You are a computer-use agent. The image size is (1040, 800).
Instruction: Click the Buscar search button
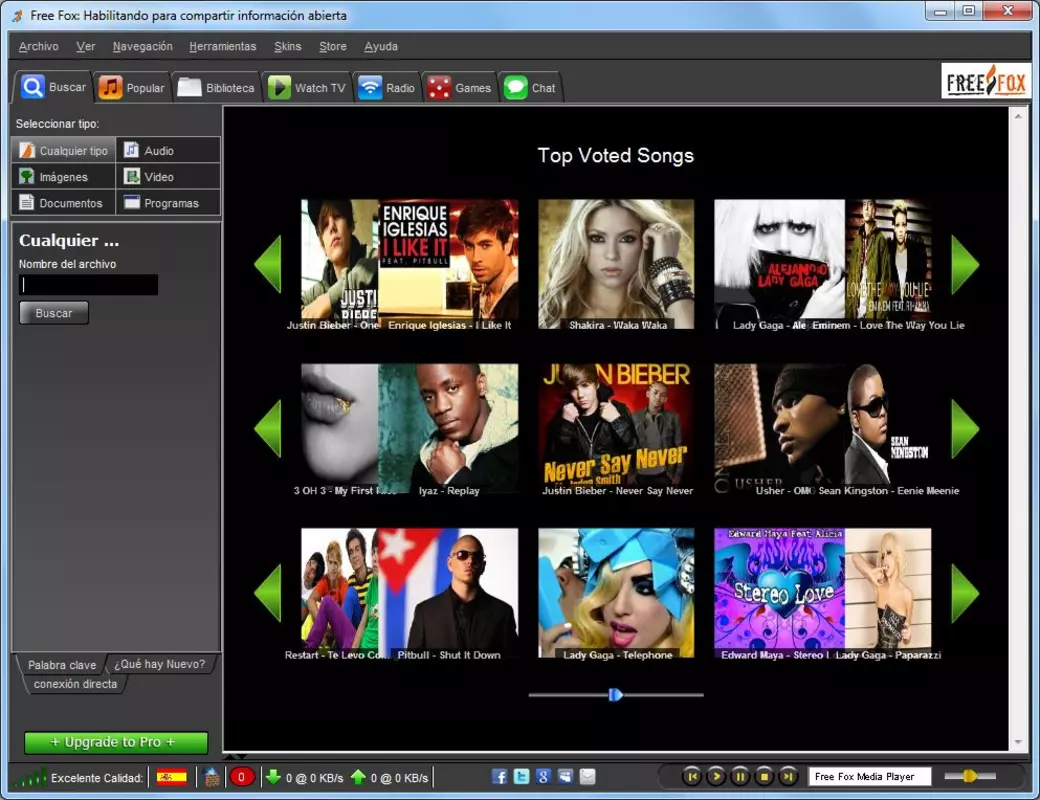54,313
